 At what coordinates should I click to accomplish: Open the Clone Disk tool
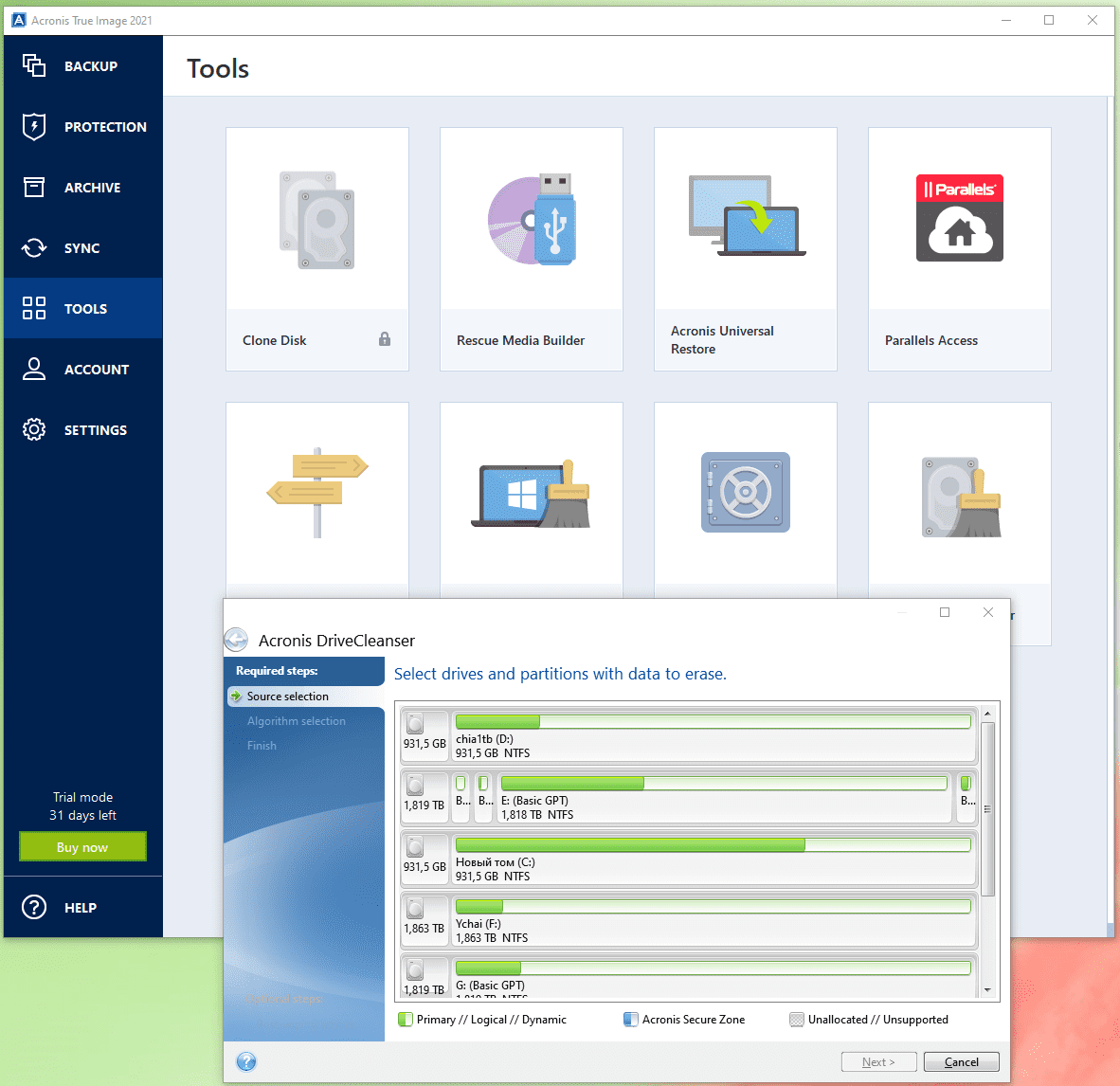317,248
